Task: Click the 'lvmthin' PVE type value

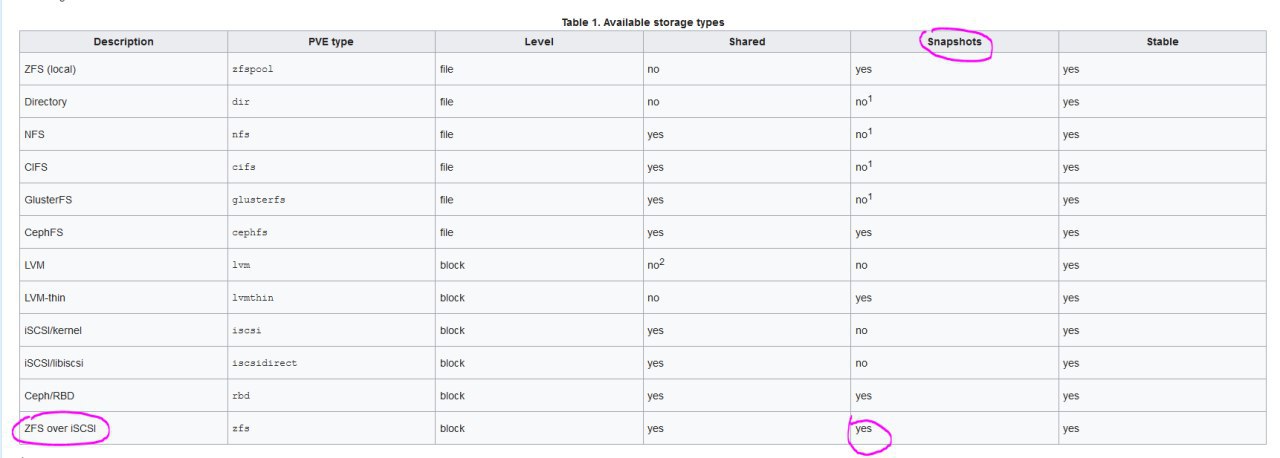Action: (x=252, y=298)
